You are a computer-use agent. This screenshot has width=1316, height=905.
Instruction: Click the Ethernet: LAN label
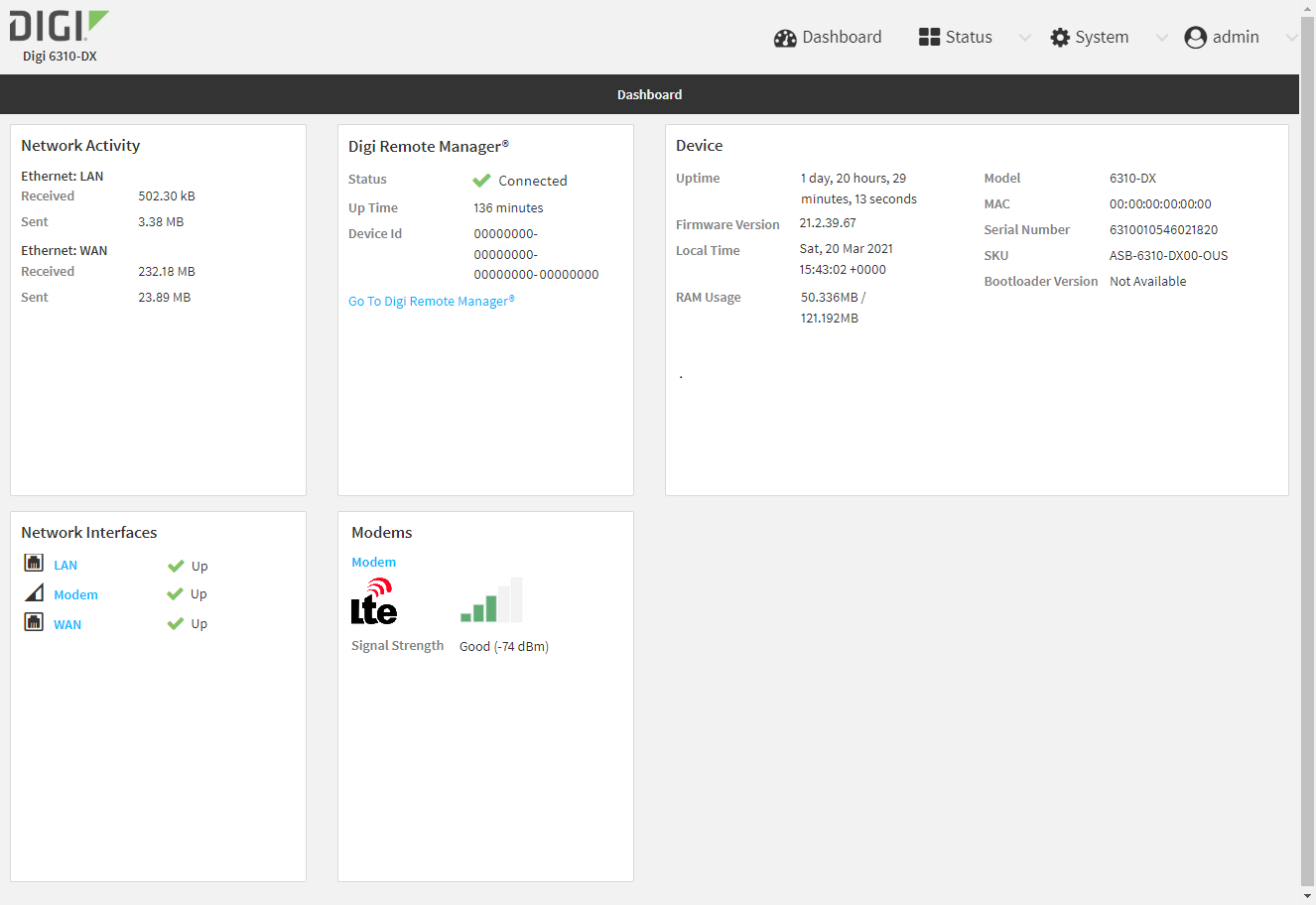pos(63,177)
